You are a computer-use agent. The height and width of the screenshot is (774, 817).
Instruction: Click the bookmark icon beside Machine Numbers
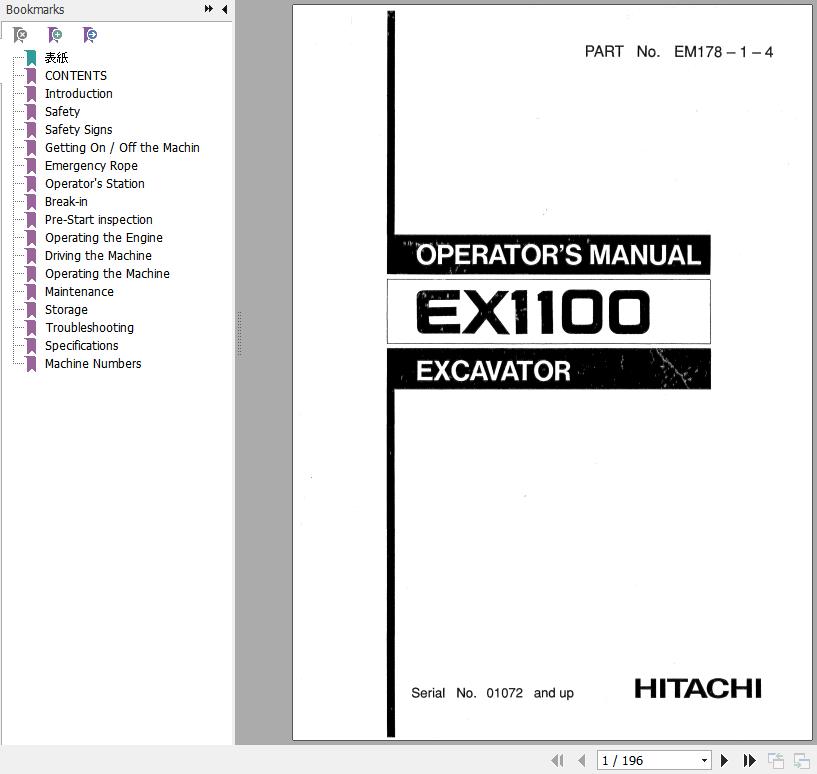(x=31, y=364)
